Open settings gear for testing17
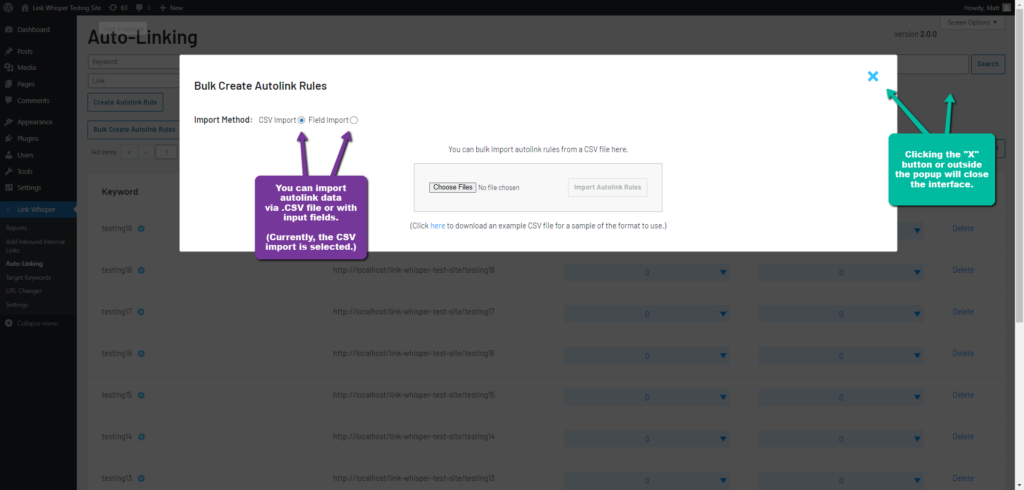 point(141,312)
